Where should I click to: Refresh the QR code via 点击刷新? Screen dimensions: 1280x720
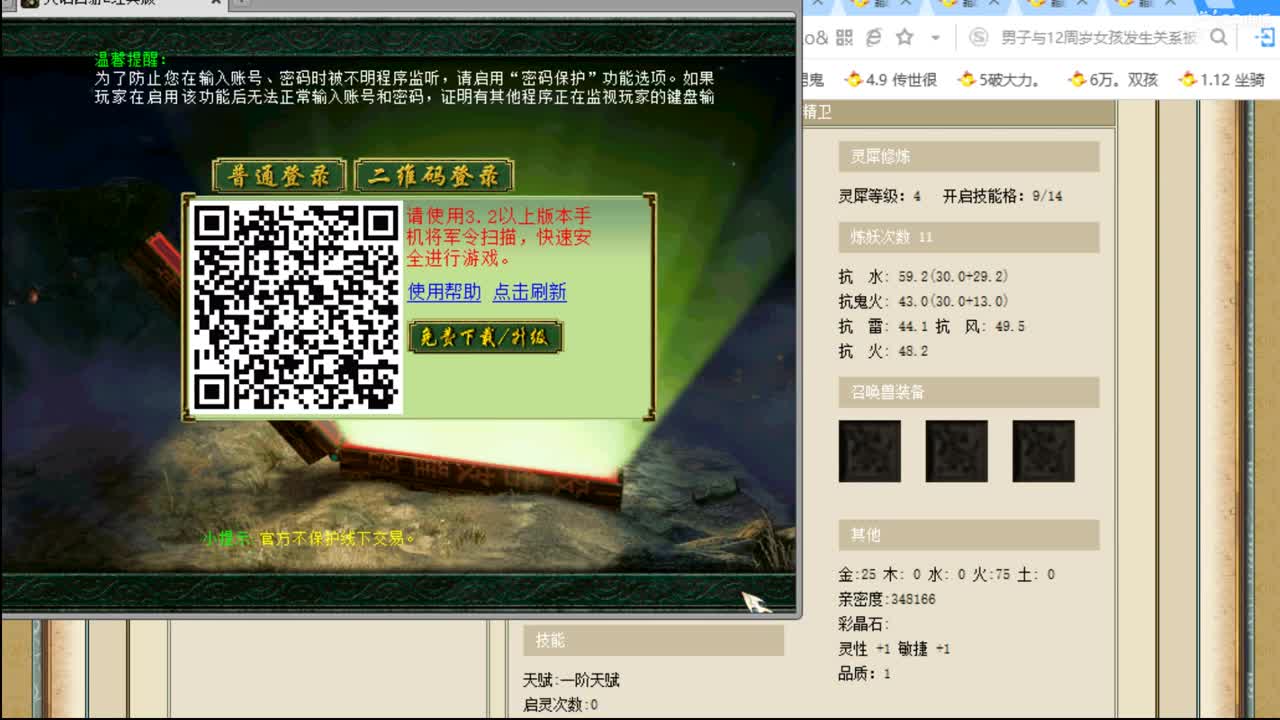click(530, 291)
